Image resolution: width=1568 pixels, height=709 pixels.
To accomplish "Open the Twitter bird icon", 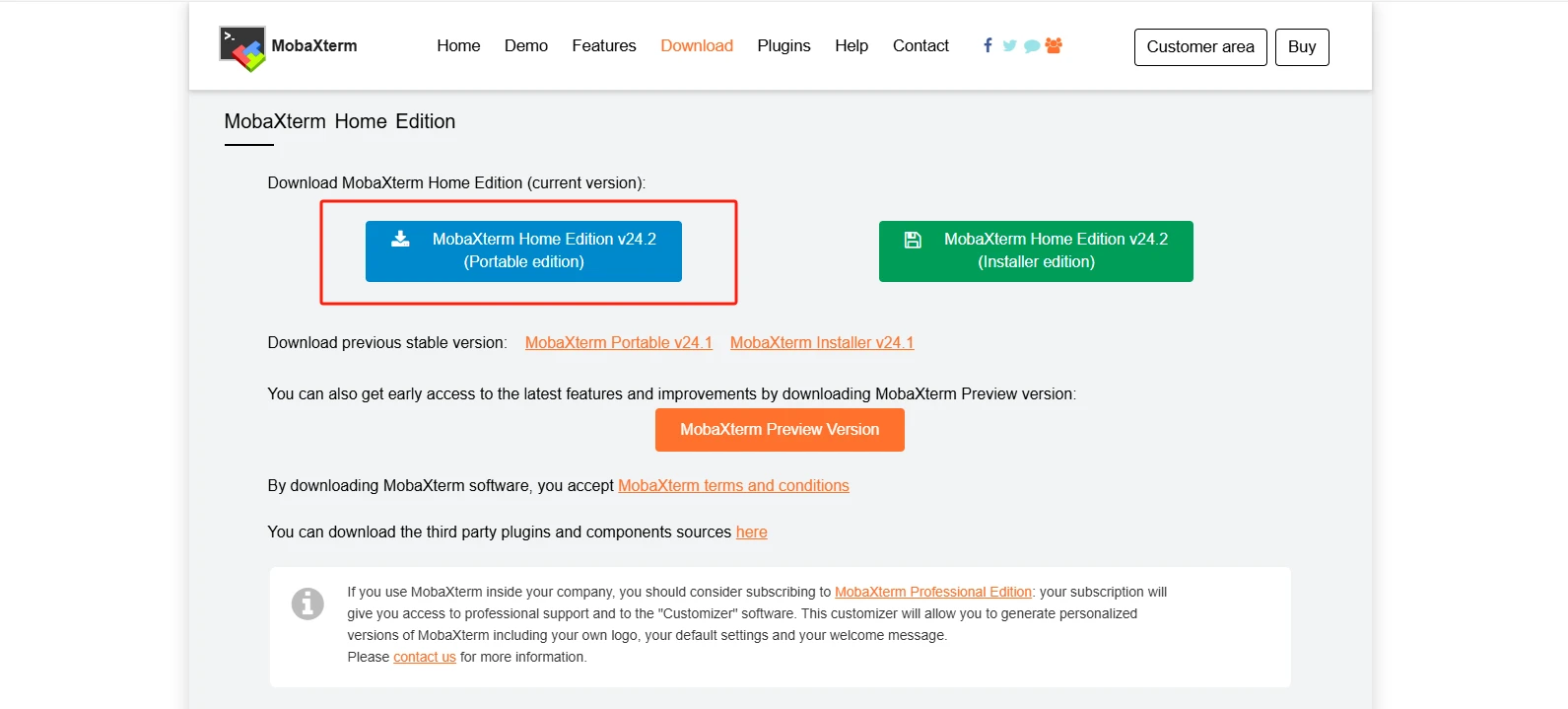I will pyautogui.click(x=1009, y=45).
